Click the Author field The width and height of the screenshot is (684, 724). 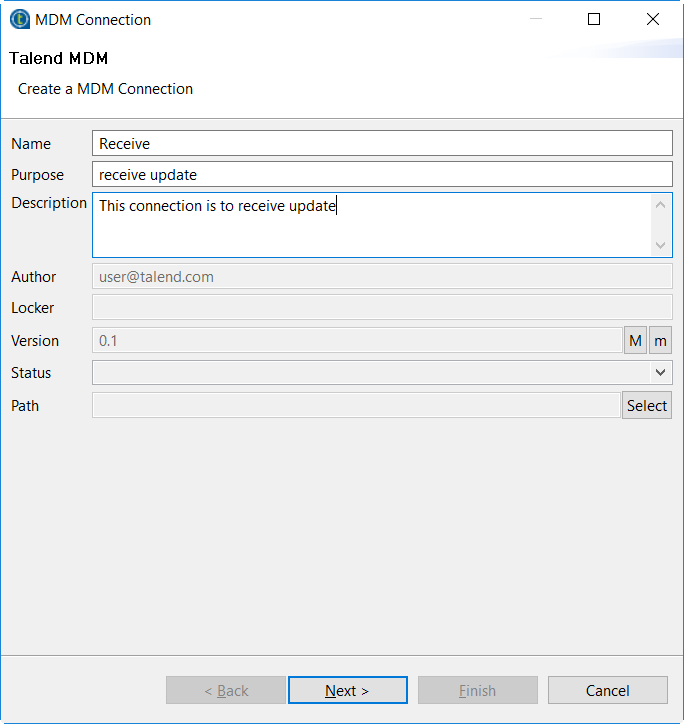pyautogui.click(x=382, y=277)
